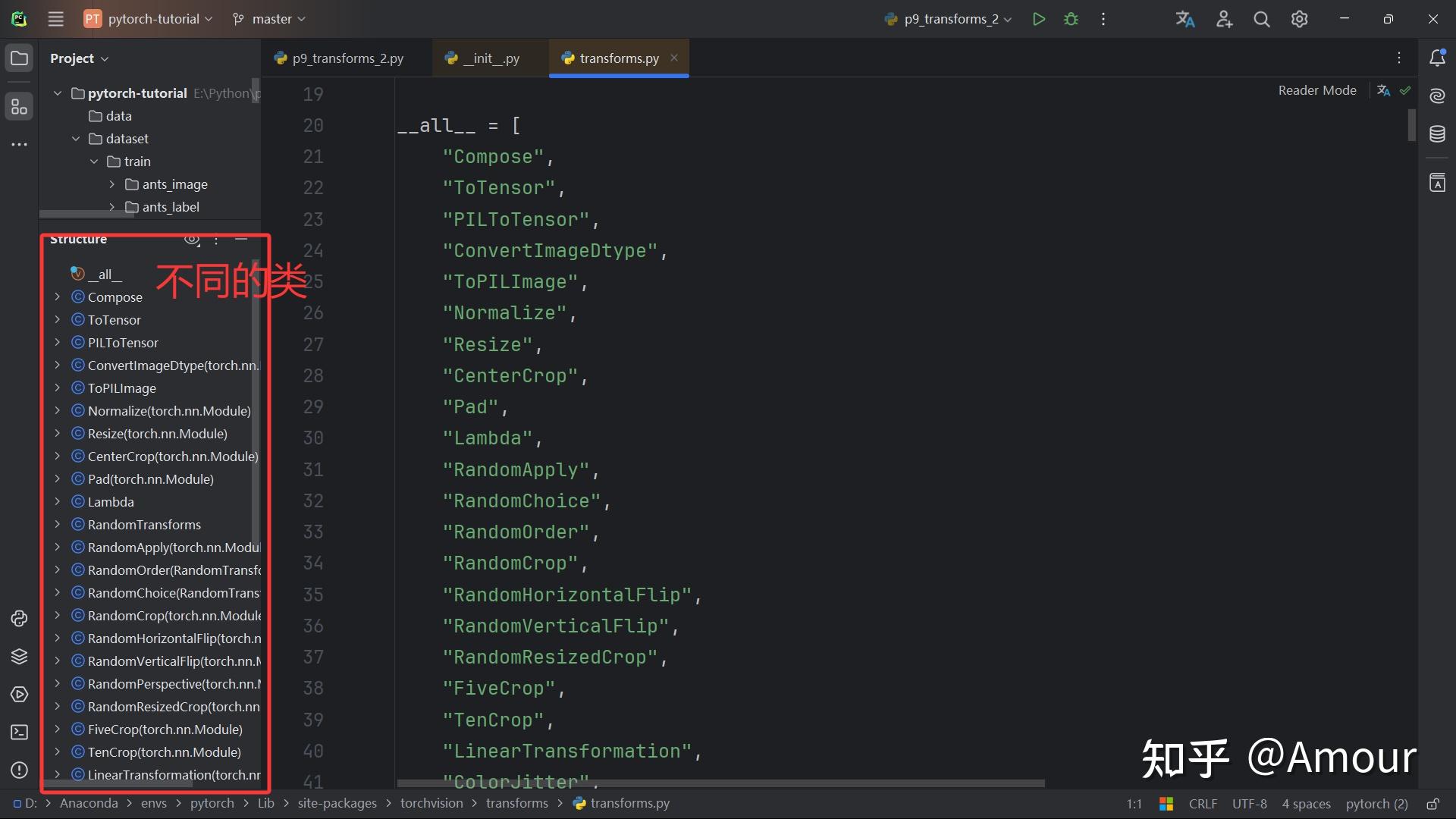
Task: Click Search Everywhere magnifier icon
Action: click(x=1261, y=19)
